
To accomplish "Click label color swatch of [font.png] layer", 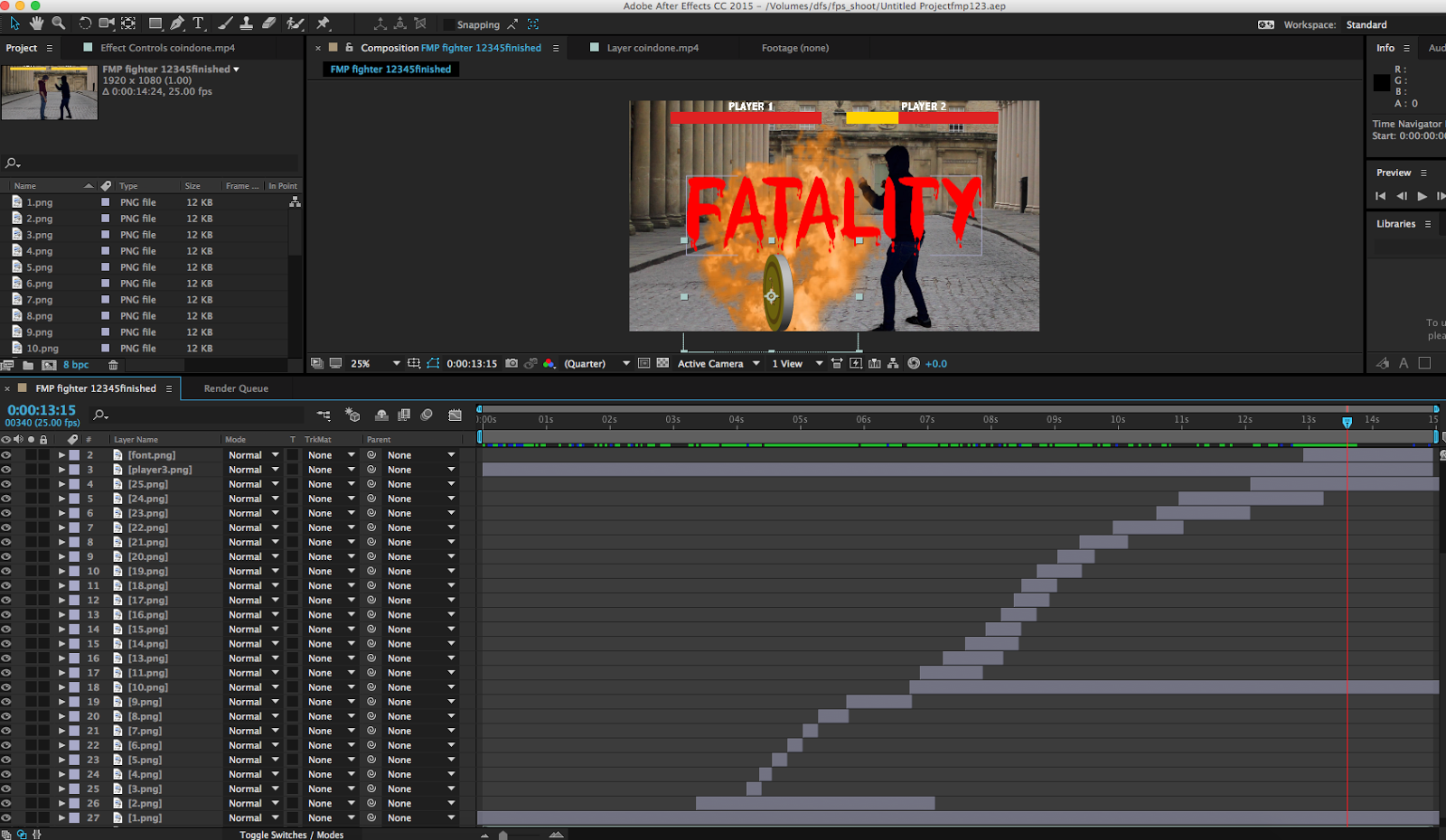I will (x=75, y=455).
